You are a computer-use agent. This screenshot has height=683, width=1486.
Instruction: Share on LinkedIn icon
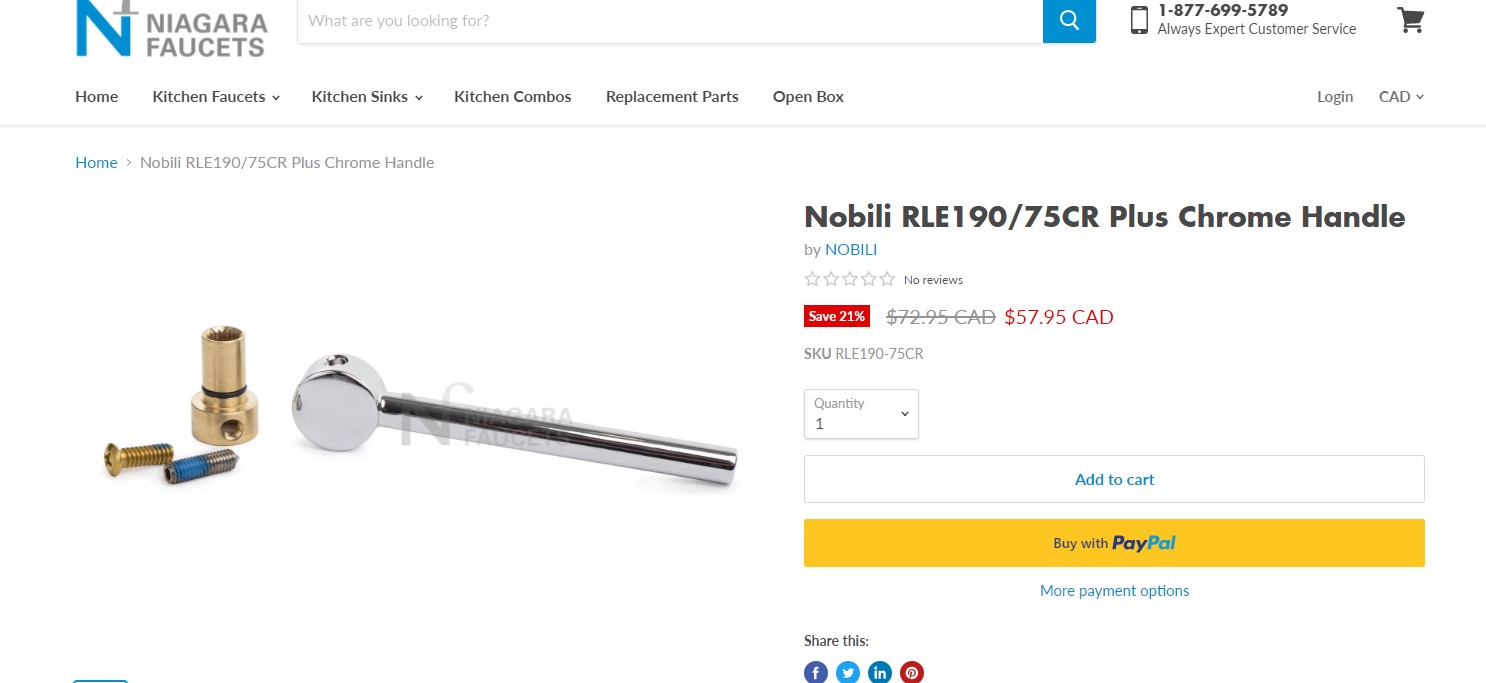[880, 673]
